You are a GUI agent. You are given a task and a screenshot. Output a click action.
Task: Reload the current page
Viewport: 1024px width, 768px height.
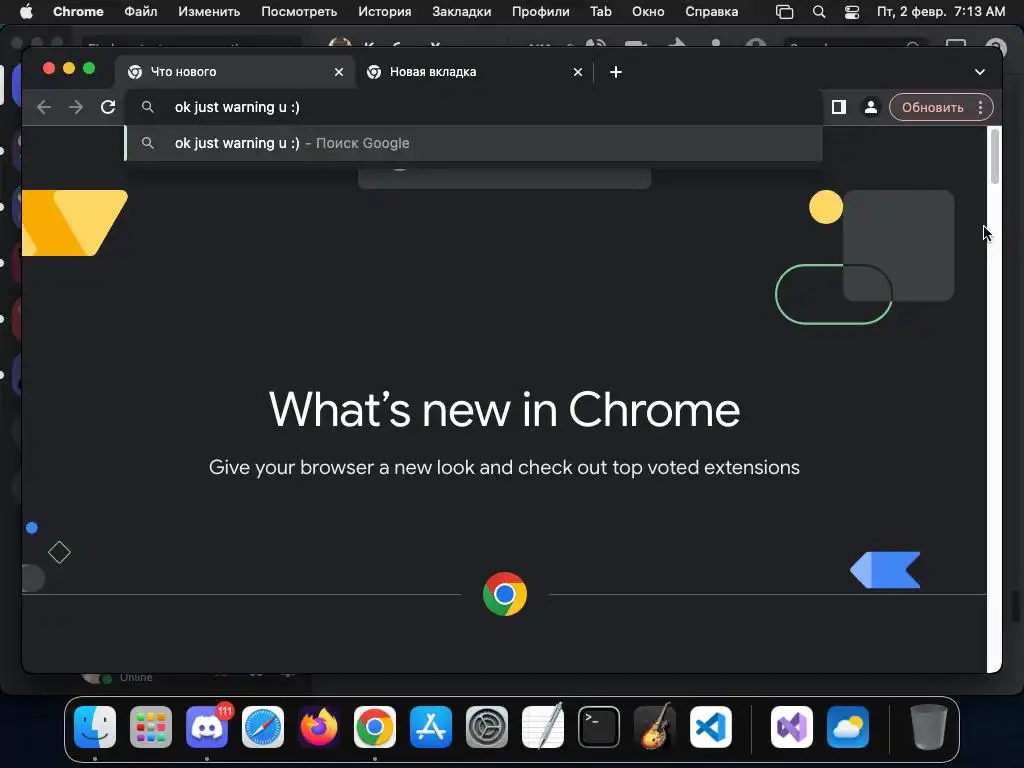point(108,107)
